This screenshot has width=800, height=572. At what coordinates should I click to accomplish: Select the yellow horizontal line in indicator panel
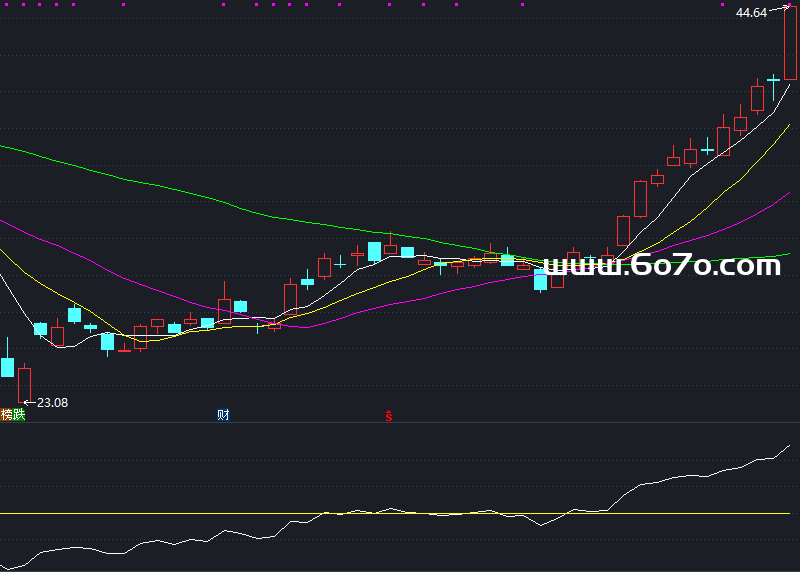click(x=395, y=513)
